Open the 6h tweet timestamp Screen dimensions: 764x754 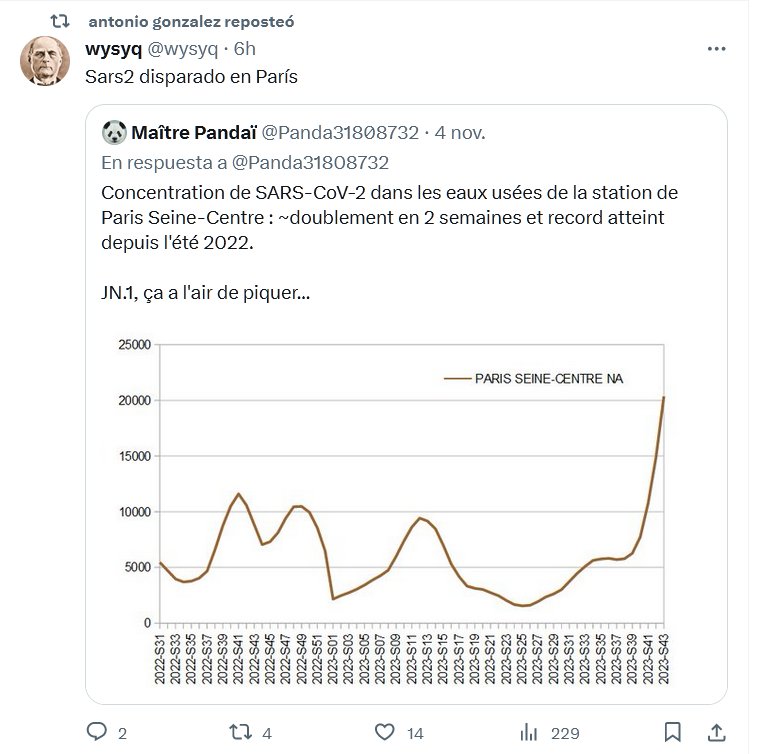coord(244,48)
